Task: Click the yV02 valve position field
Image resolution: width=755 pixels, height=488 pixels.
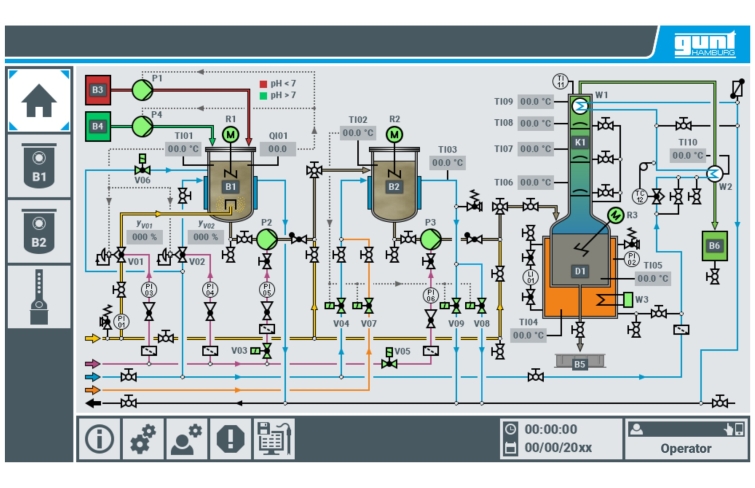Action: (x=206, y=237)
